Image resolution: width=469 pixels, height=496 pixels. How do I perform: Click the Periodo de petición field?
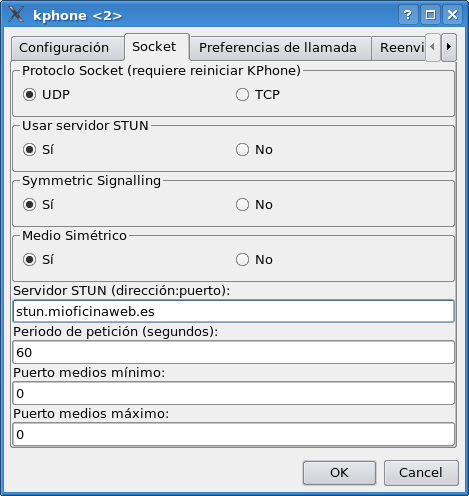pos(233,352)
